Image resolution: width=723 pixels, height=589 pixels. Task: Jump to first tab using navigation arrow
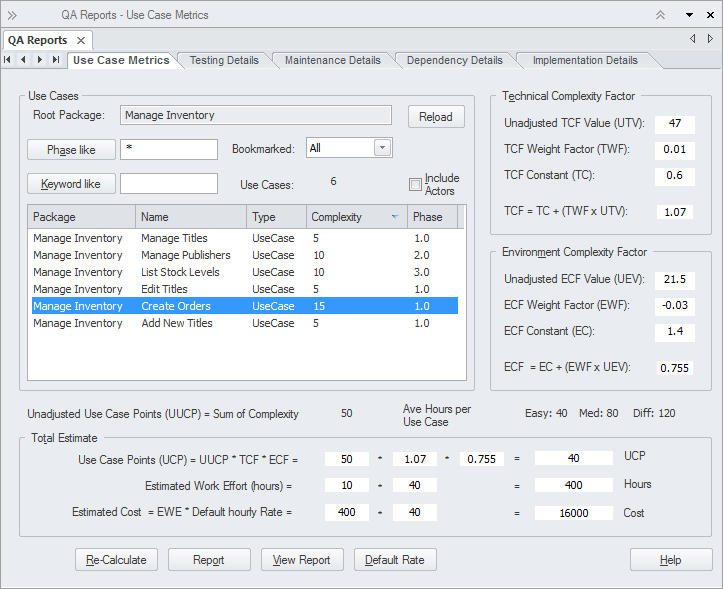pyautogui.click(x=9, y=60)
